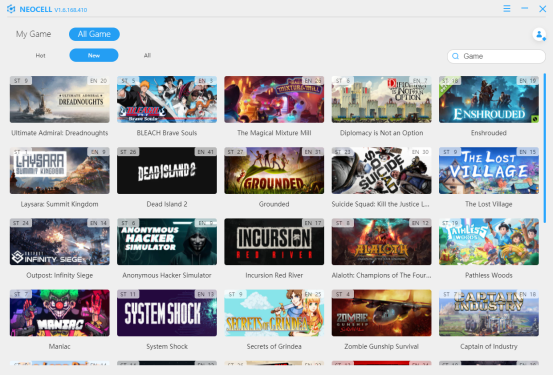Open the Incursion Red River thumbnail
Screen dimensions: 553x376
(274, 242)
